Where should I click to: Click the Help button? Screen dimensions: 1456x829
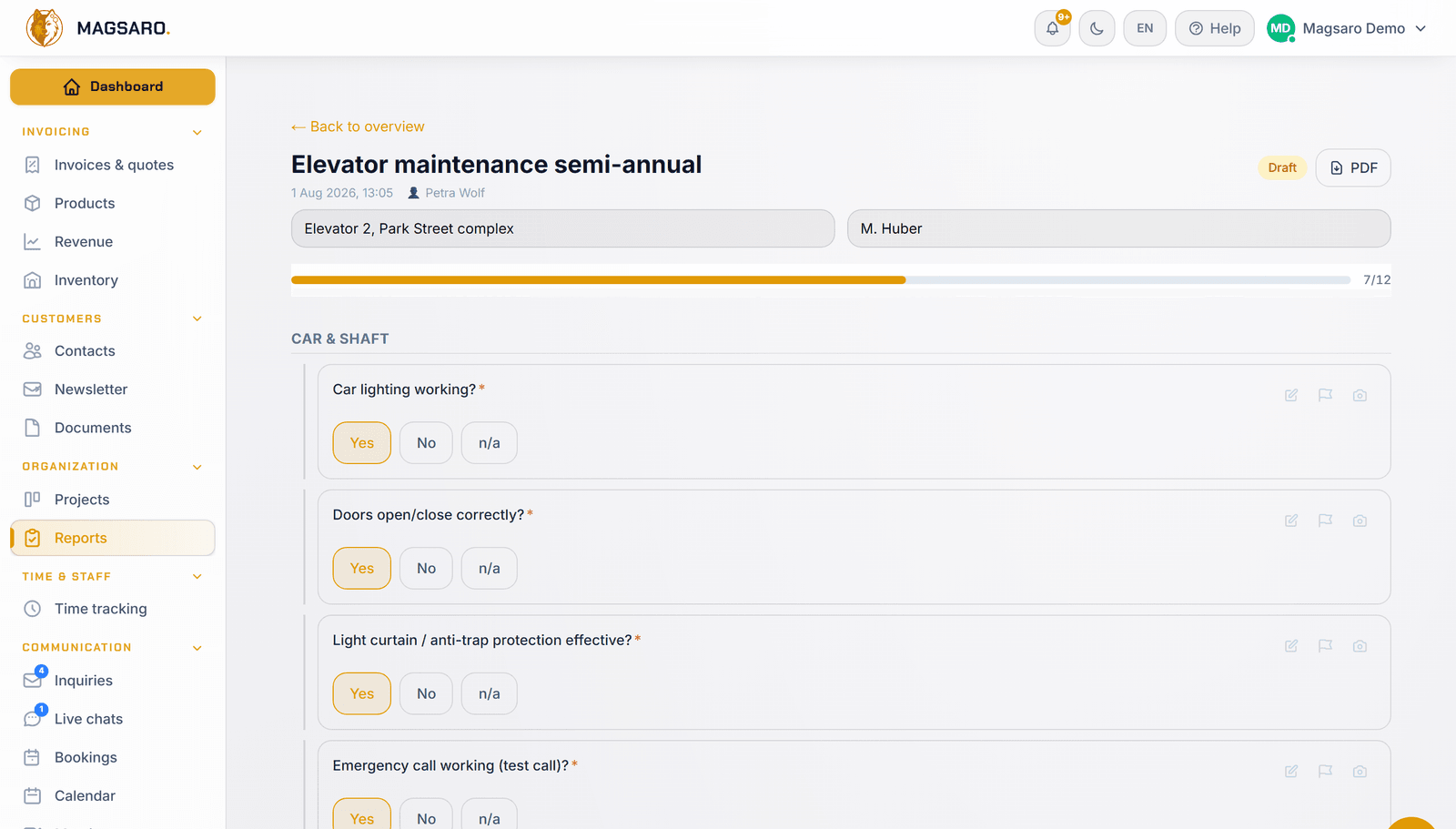(x=1215, y=28)
